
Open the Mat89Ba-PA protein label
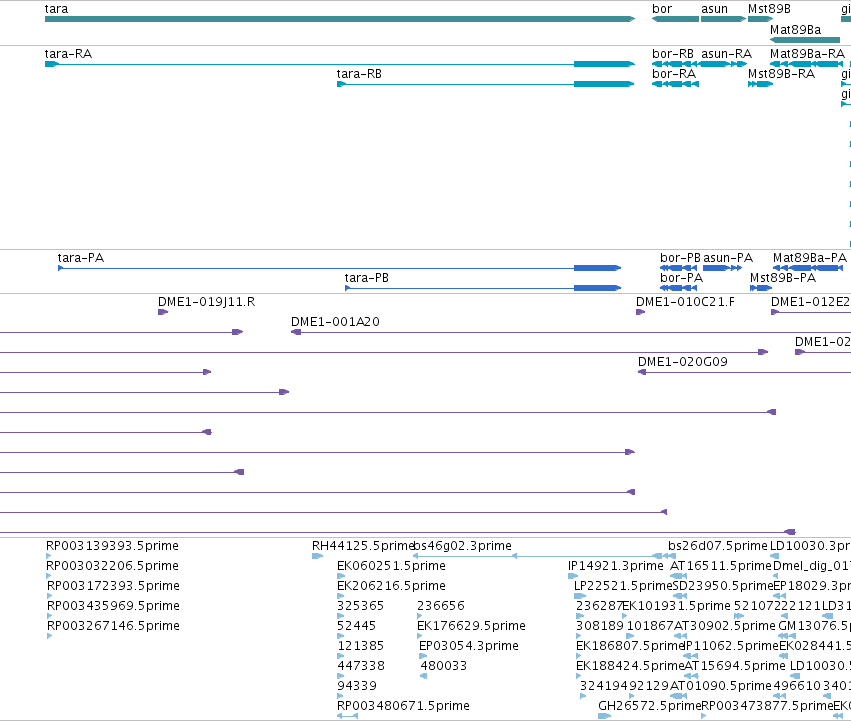point(810,258)
